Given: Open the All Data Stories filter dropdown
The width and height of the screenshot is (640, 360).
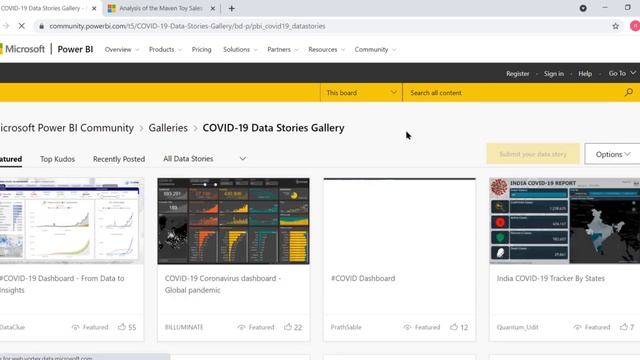Looking at the screenshot, I should pyautogui.click(x=204, y=159).
